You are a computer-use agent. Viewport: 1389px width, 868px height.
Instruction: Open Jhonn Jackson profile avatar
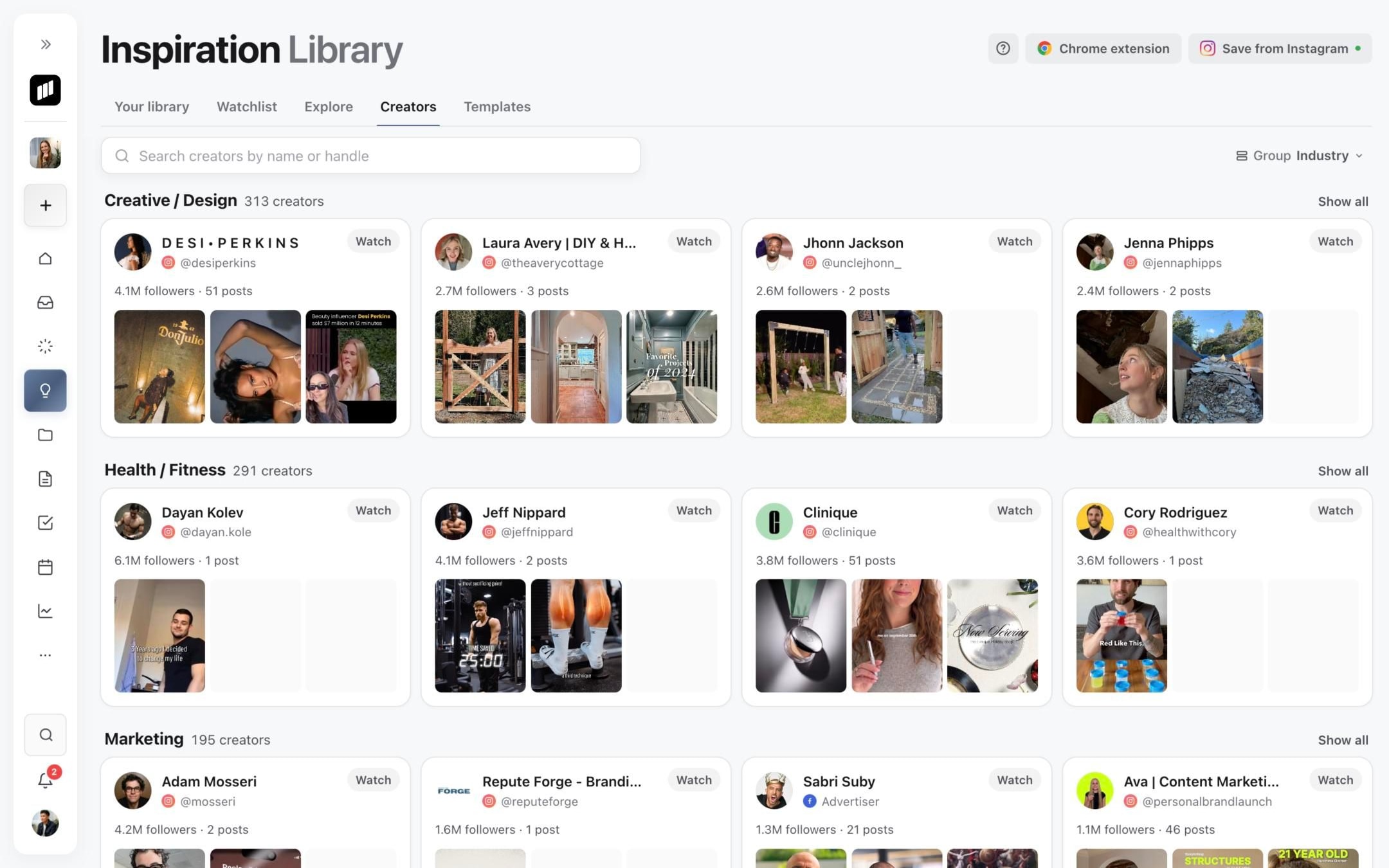774,252
